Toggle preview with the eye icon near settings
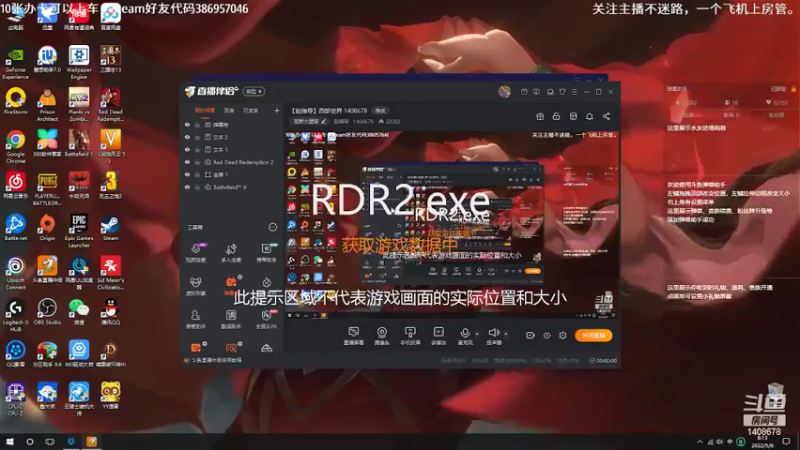The image size is (800, 450). (x=546, y=335)
